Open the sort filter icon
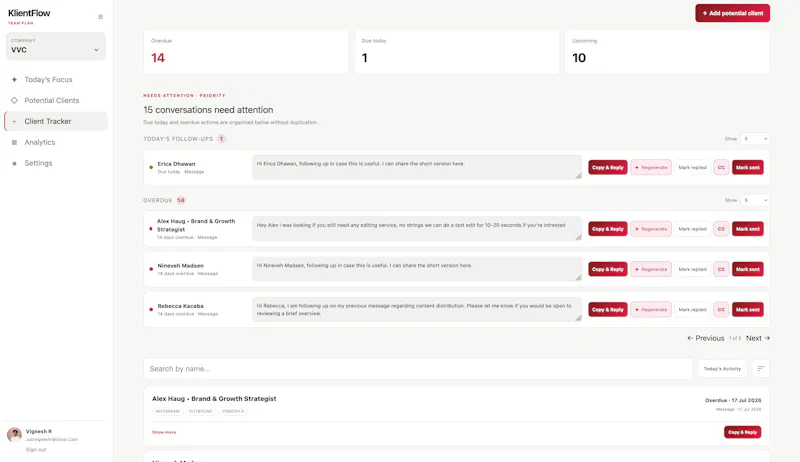 pos(761,369)
